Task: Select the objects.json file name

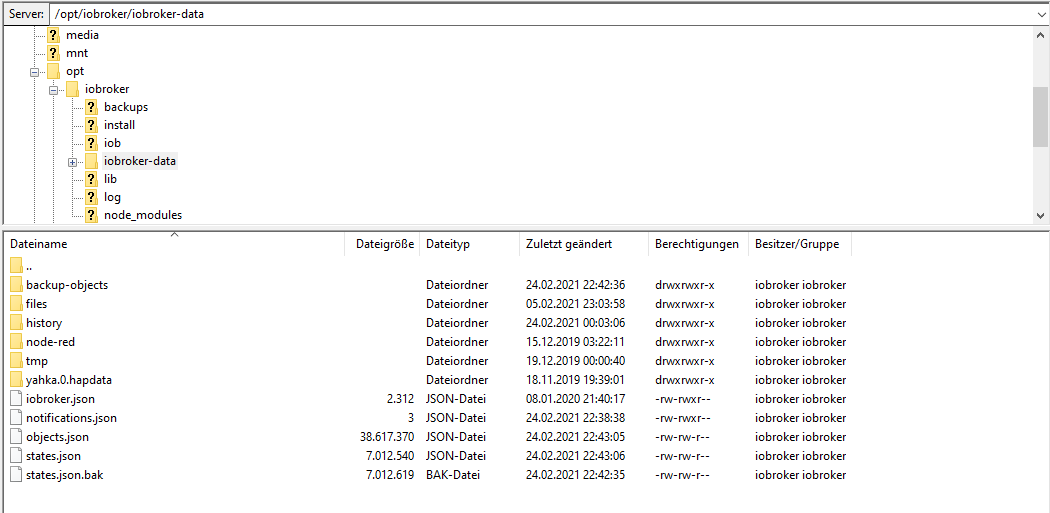Action: [58, 437]
